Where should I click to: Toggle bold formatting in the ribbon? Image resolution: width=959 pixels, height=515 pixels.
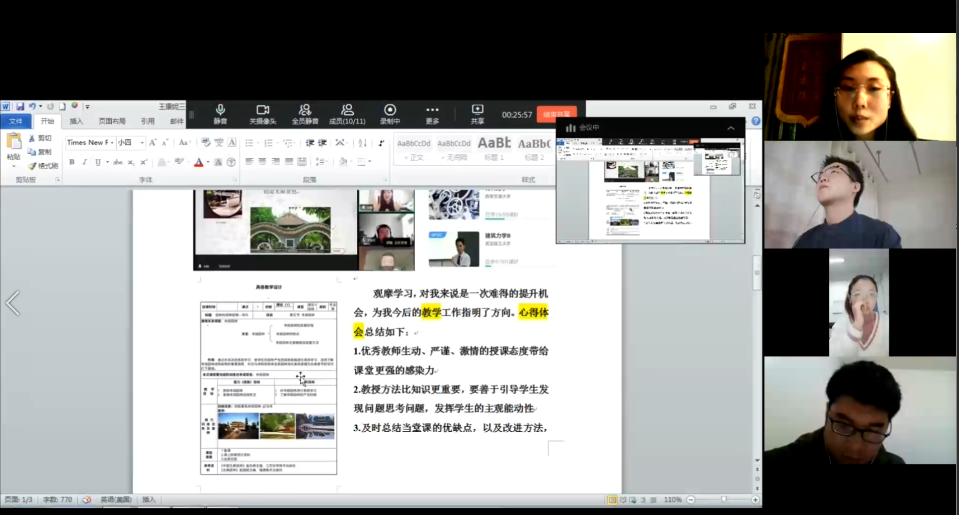coord(71,162)
